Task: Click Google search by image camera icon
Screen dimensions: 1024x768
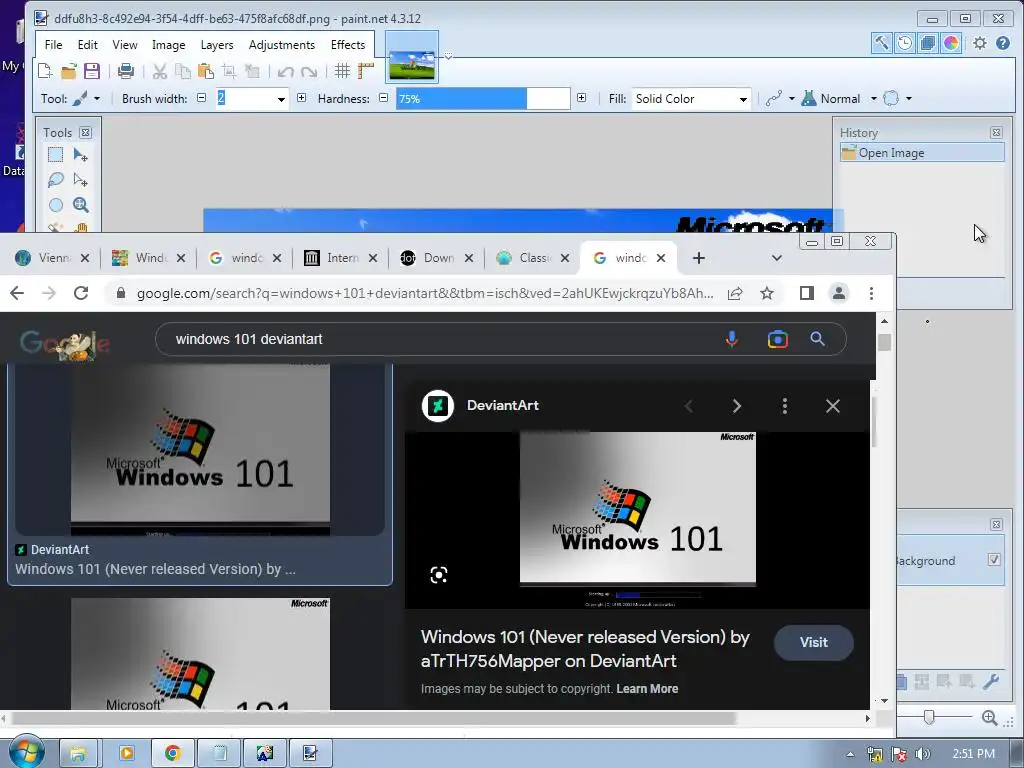Action: tap(777, 339)
